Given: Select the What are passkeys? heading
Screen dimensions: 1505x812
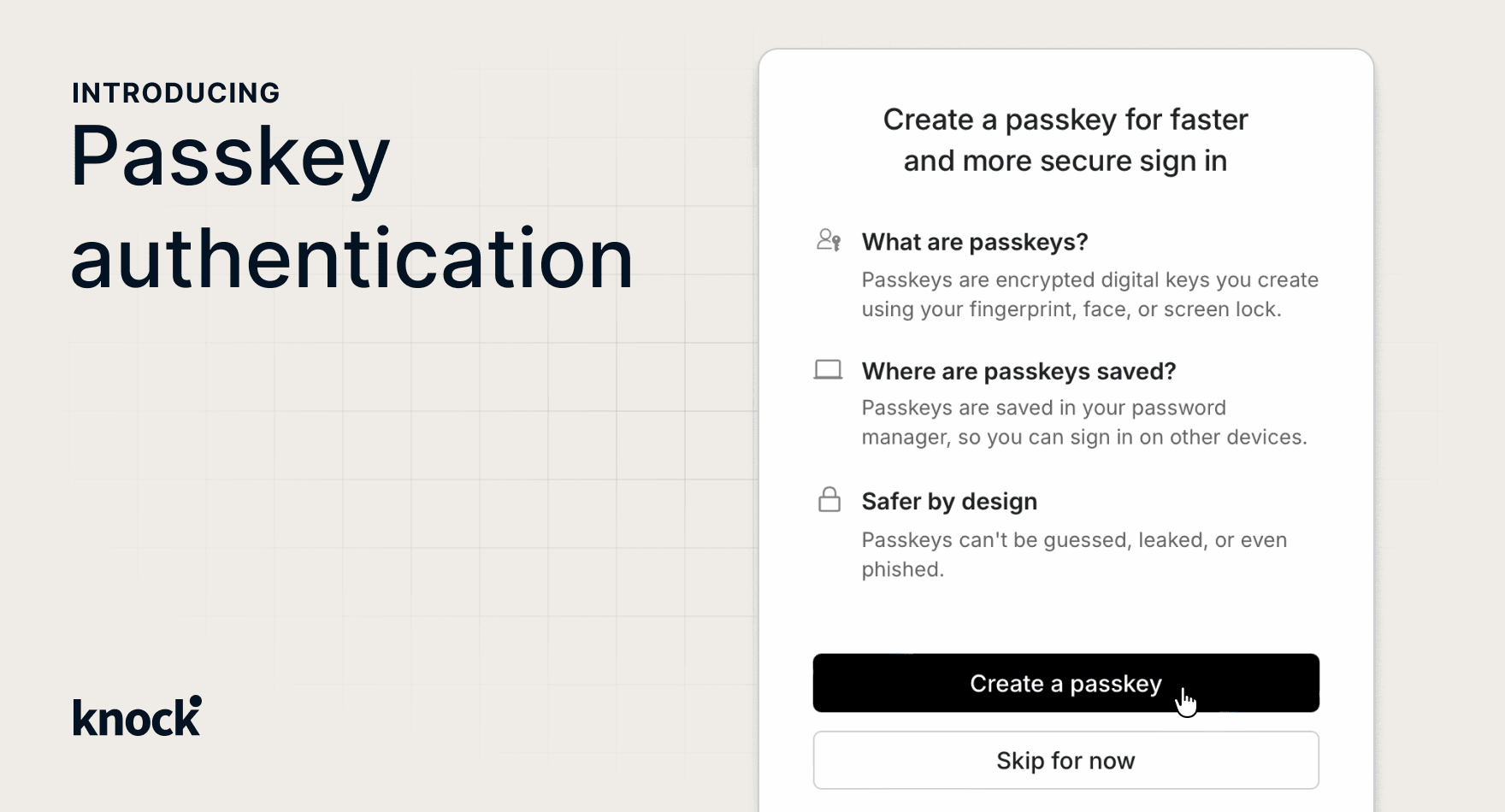Looking at the screenshot, I should pos(975,242).
